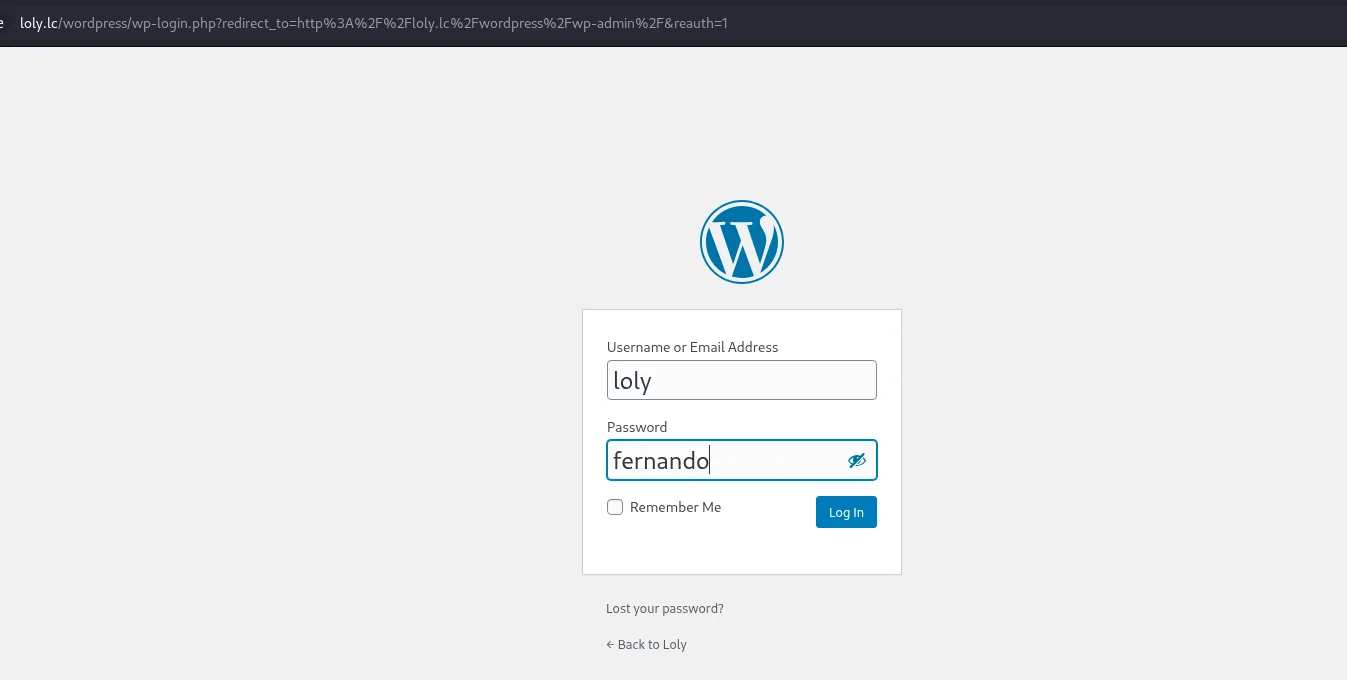Click the WordPress logo
The height and width of the screenshot is (680, 1347).
pos(742,242)
